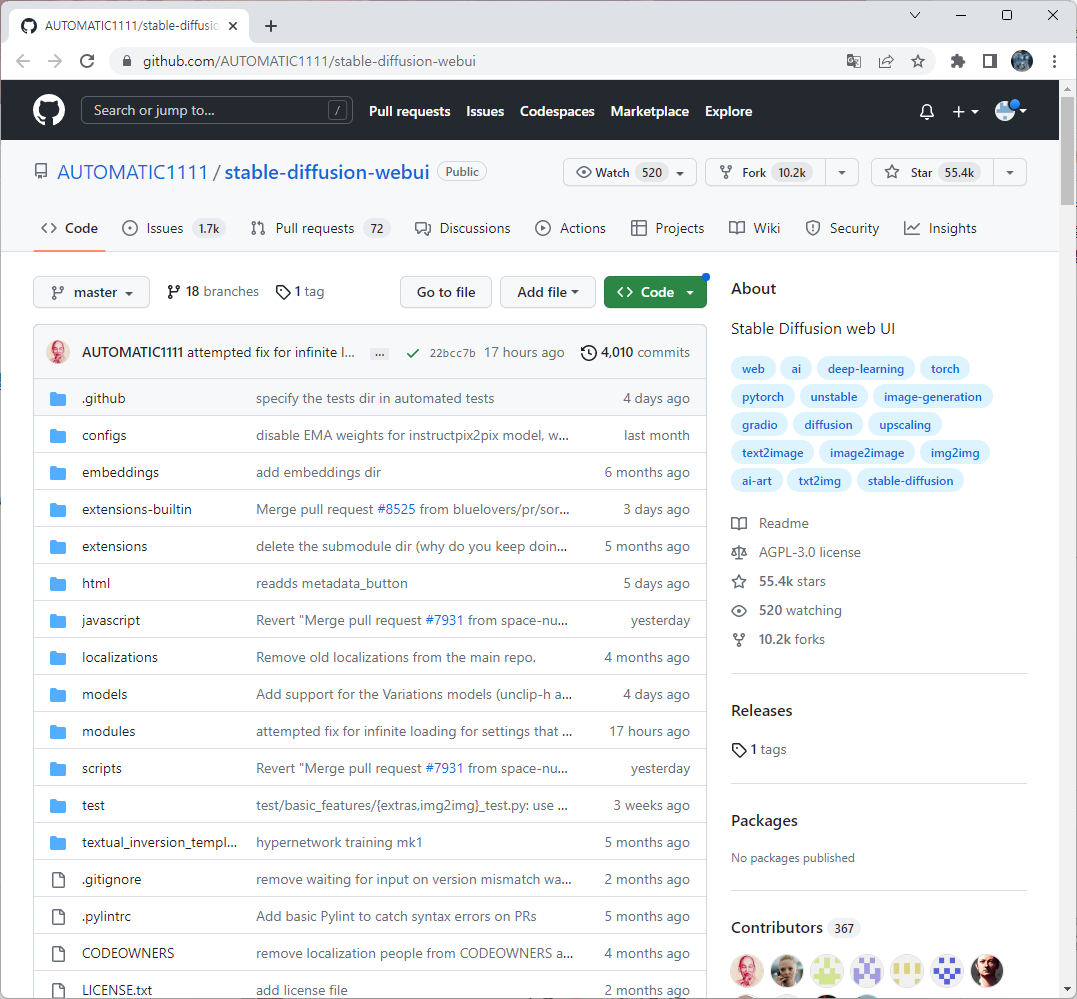Expand the commit message ellipsis
Image resolution: width=1077 pixels, height=999 pixels.
click(x=380, y=353)
